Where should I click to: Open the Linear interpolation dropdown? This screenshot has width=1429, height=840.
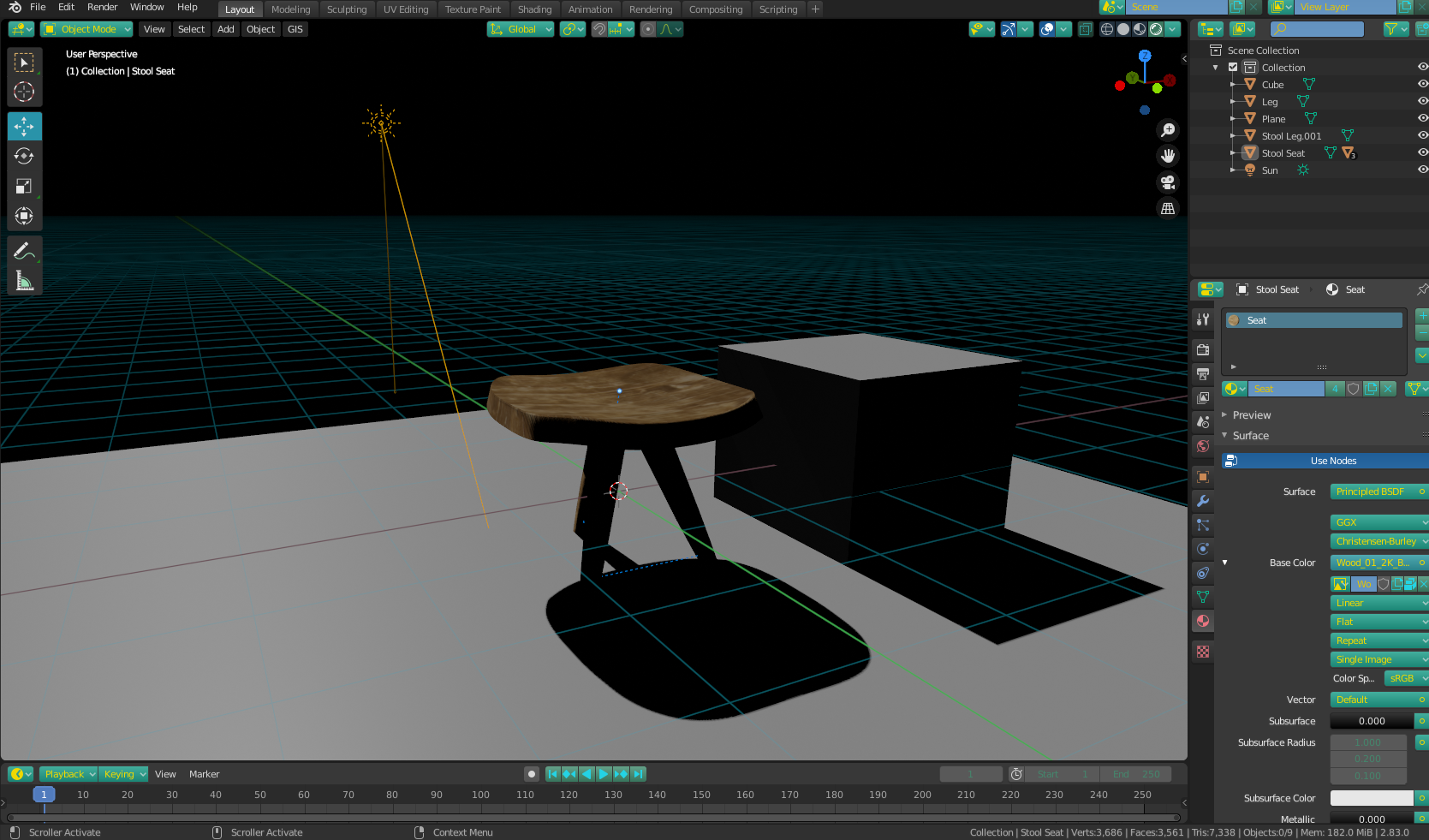tap(1378, 603)
